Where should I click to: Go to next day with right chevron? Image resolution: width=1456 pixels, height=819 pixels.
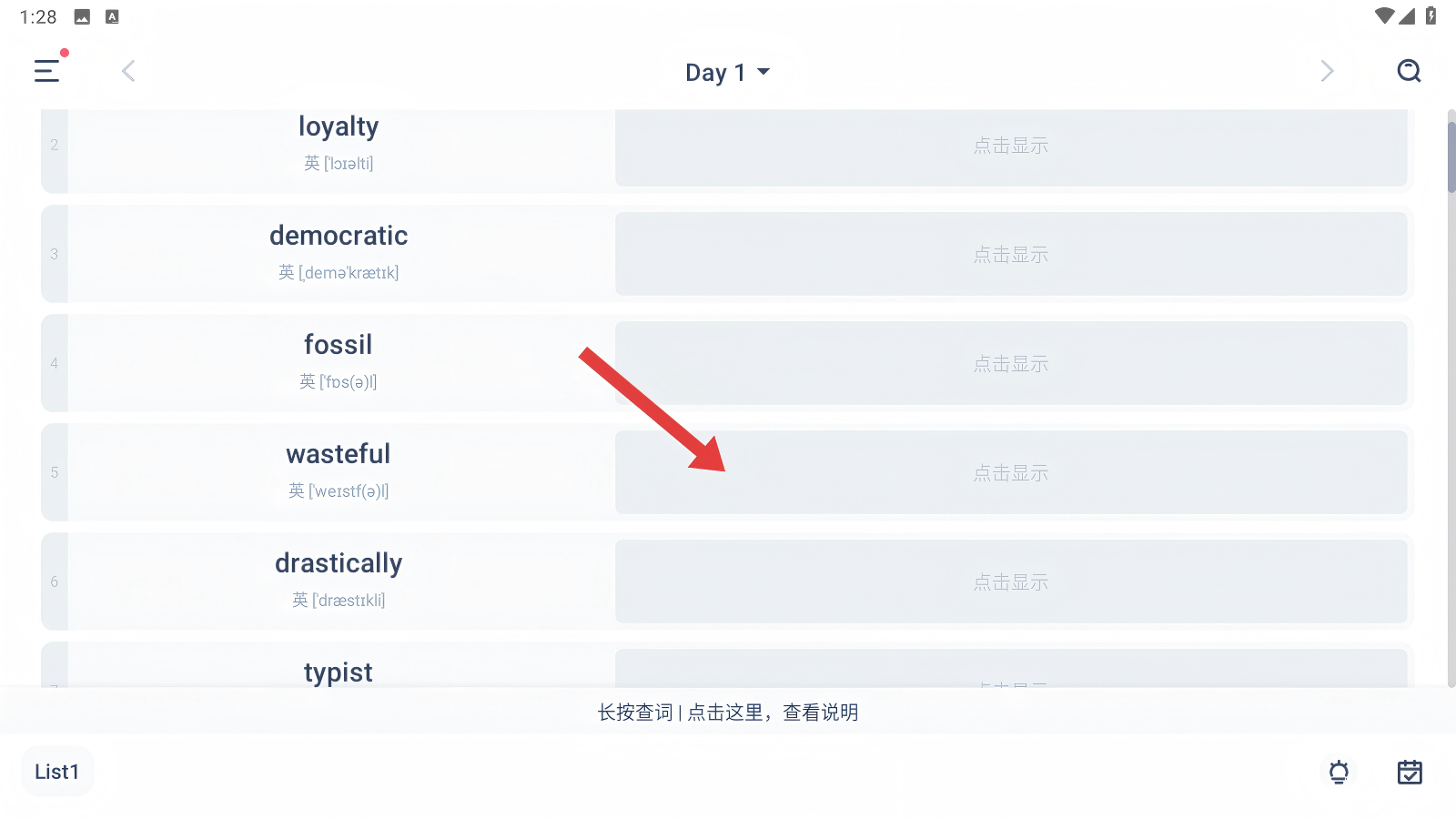(x=1327, y=71)
